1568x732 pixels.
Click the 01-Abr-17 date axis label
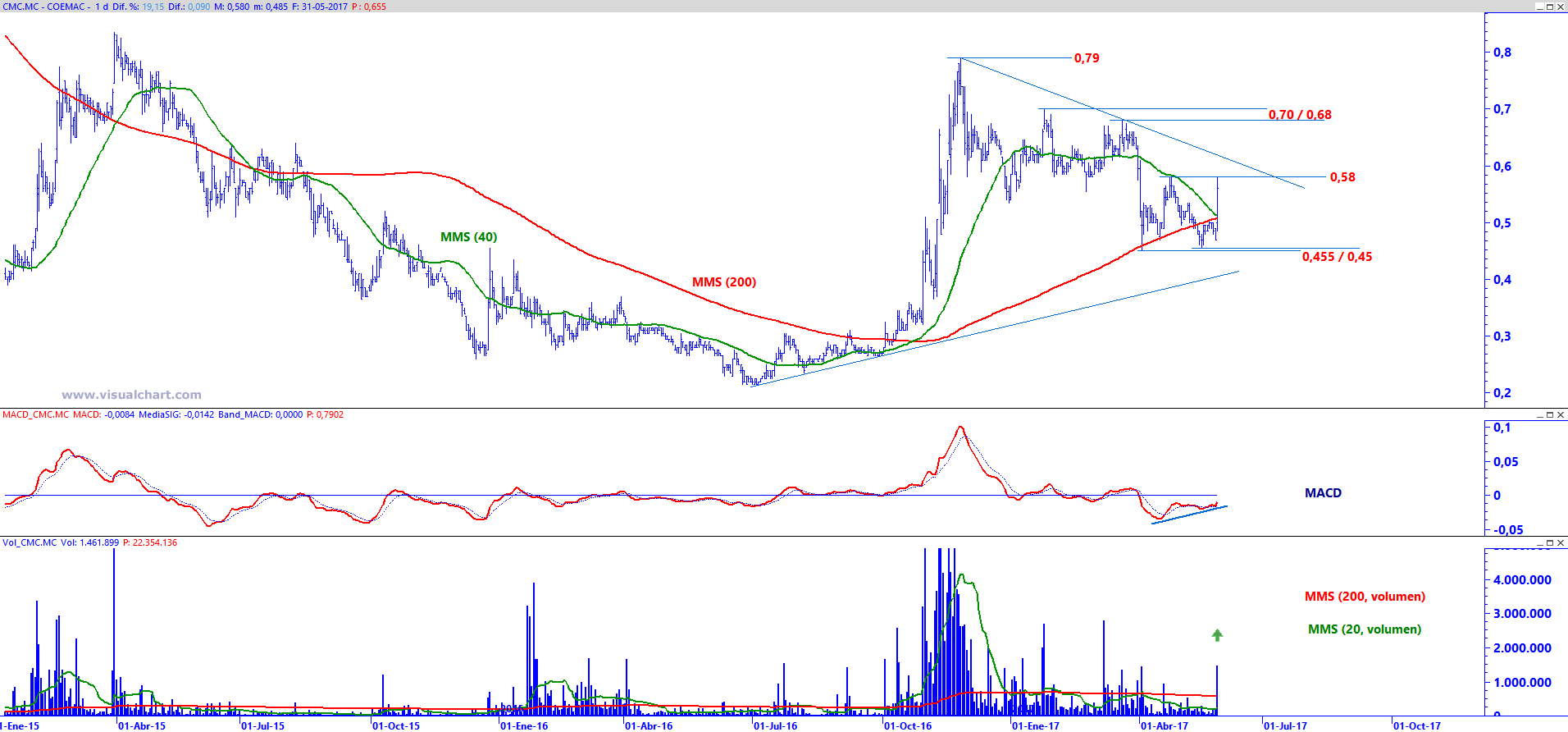pyautogui.click(x=1165, y=725)
